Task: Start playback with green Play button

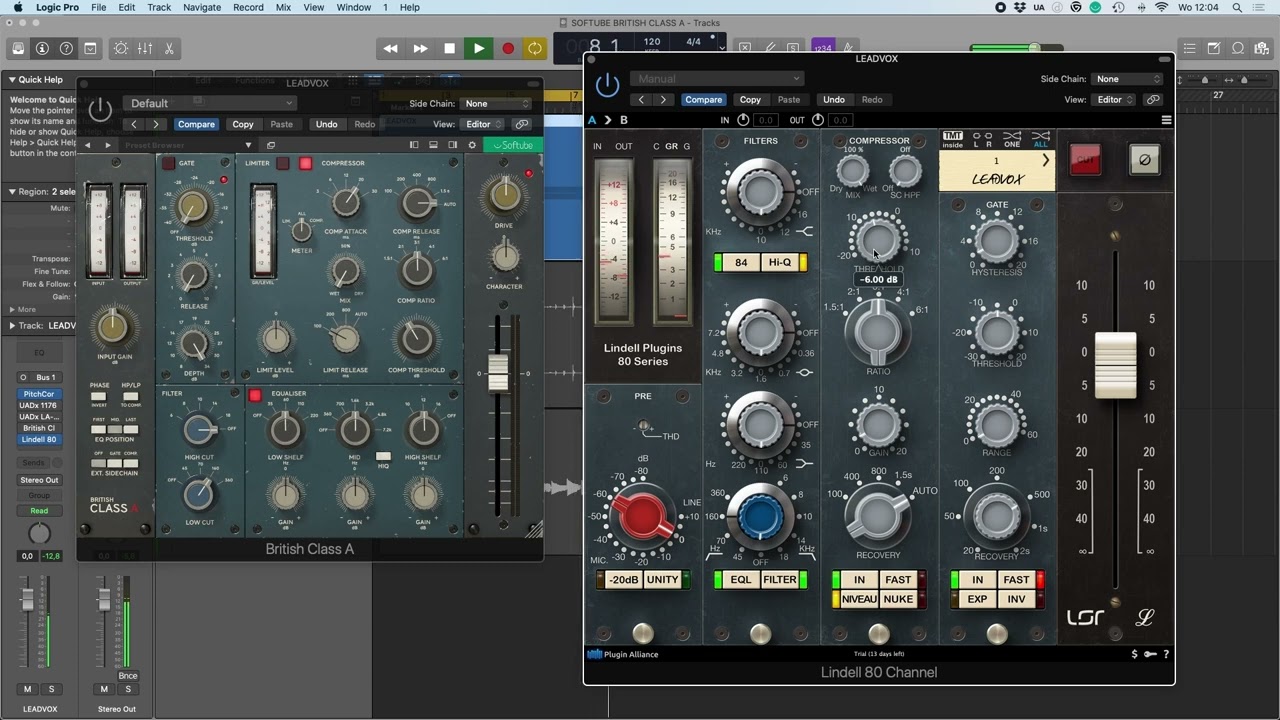Action: point(478,48)
